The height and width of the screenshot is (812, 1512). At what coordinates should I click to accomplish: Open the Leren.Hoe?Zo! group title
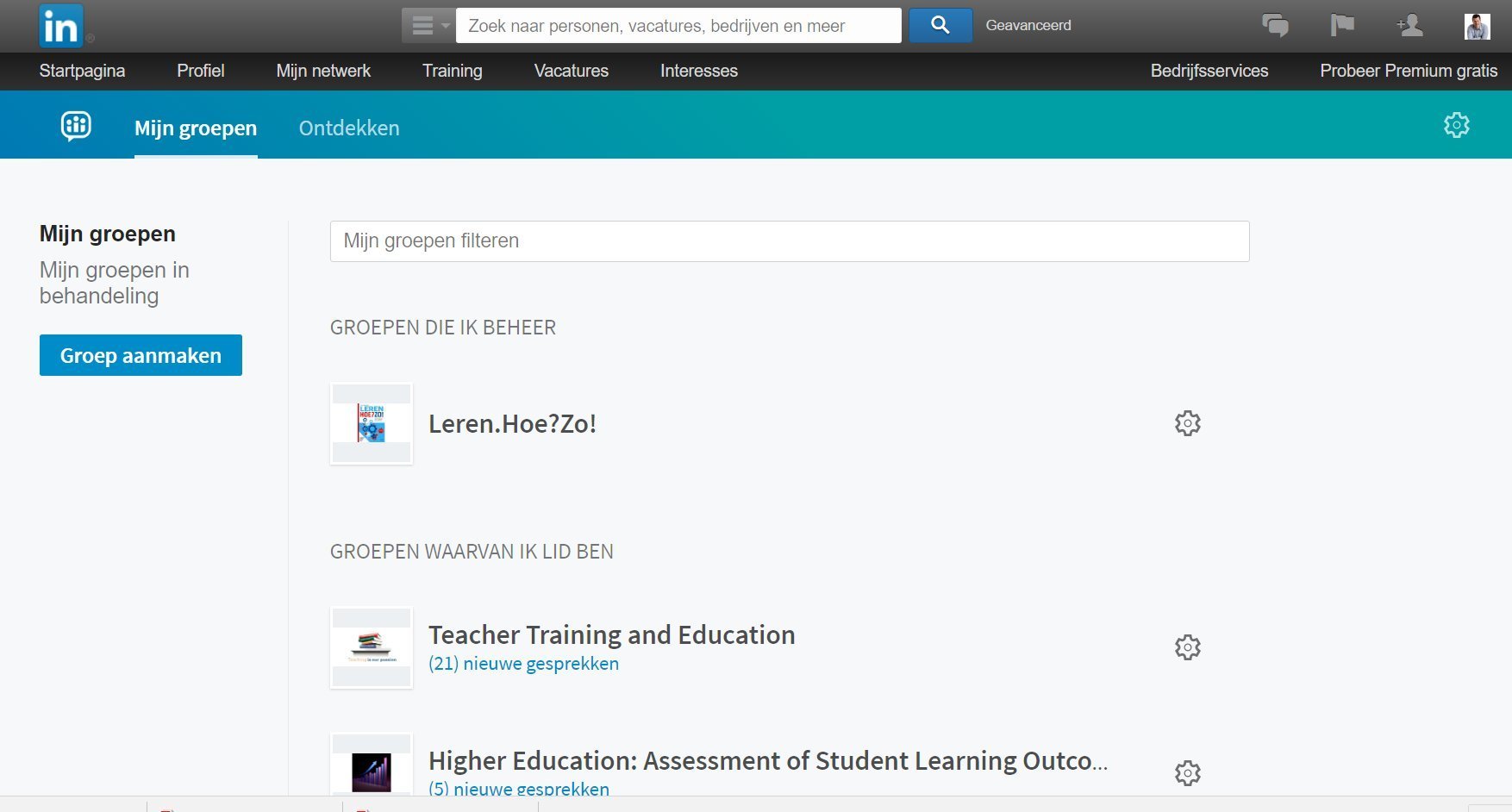(x=512, y=424)
